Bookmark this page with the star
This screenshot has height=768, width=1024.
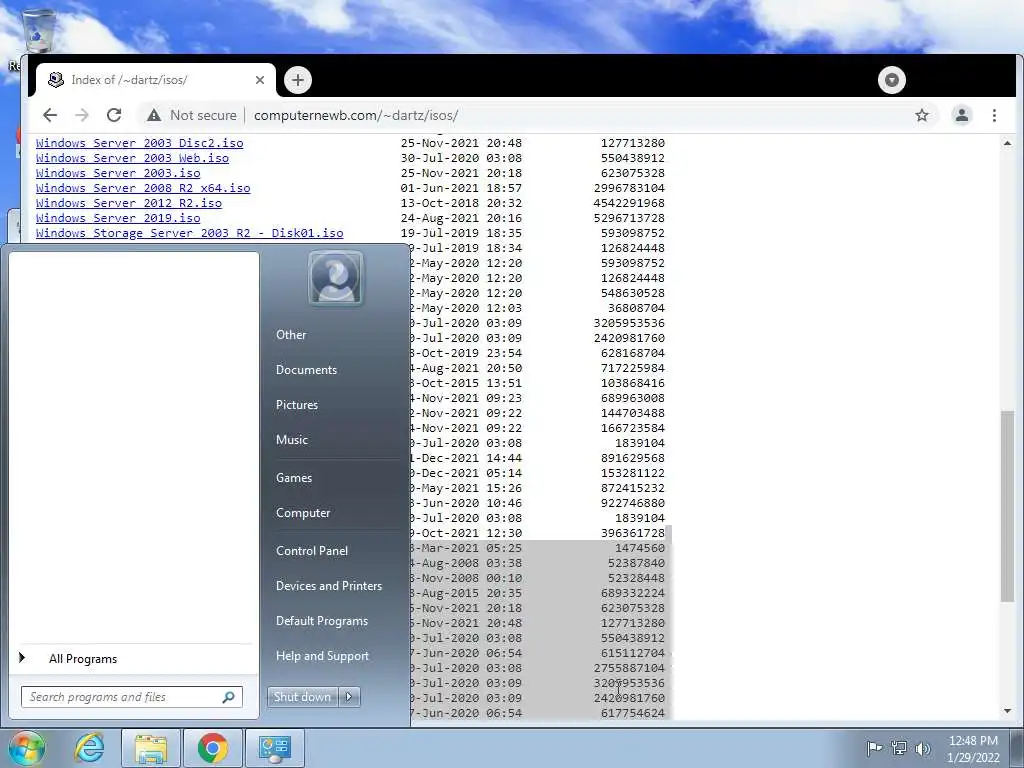pyautogui.click(x=921, y=116)
